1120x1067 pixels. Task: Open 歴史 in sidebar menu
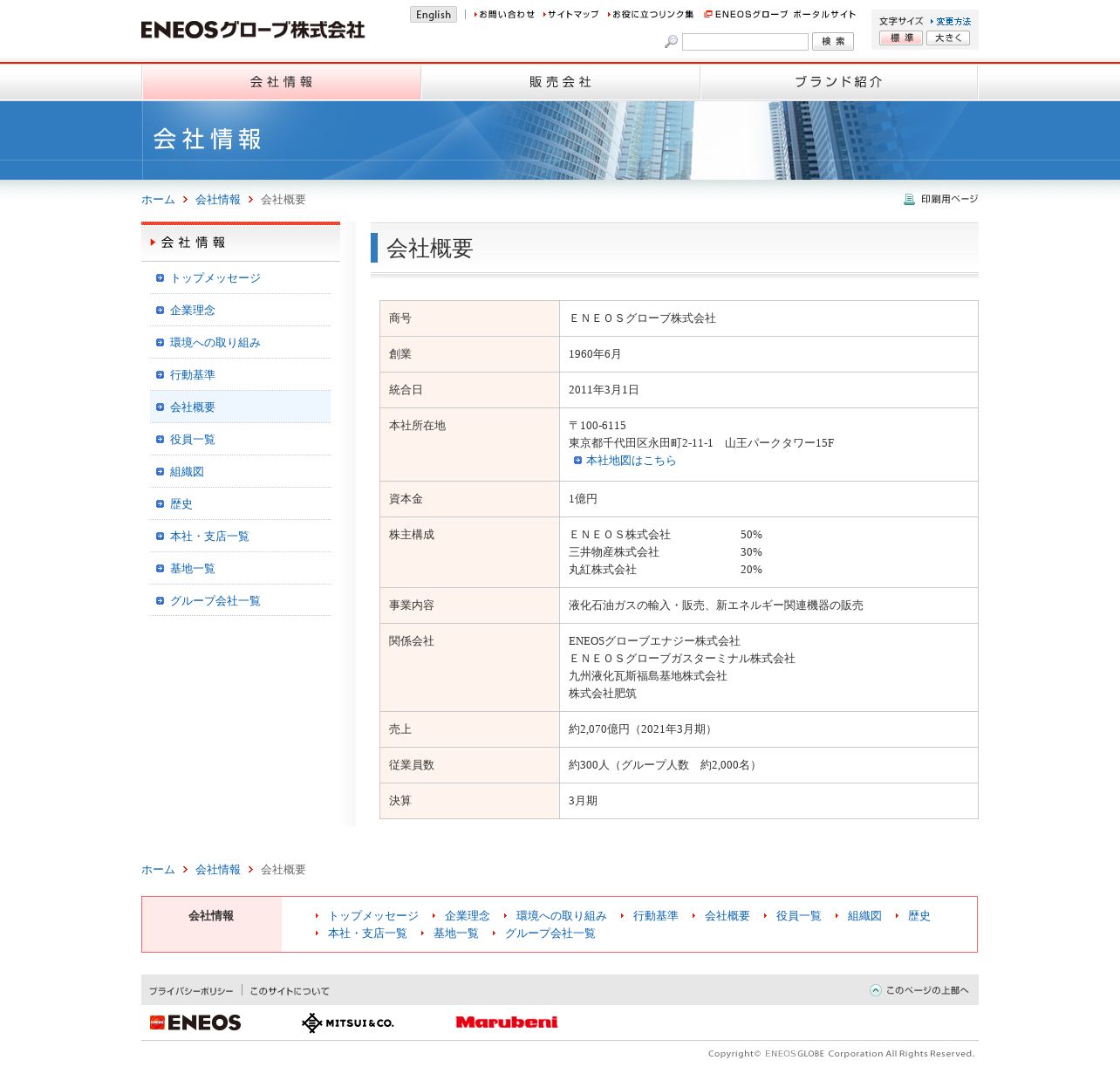click(x=181, y=504)
